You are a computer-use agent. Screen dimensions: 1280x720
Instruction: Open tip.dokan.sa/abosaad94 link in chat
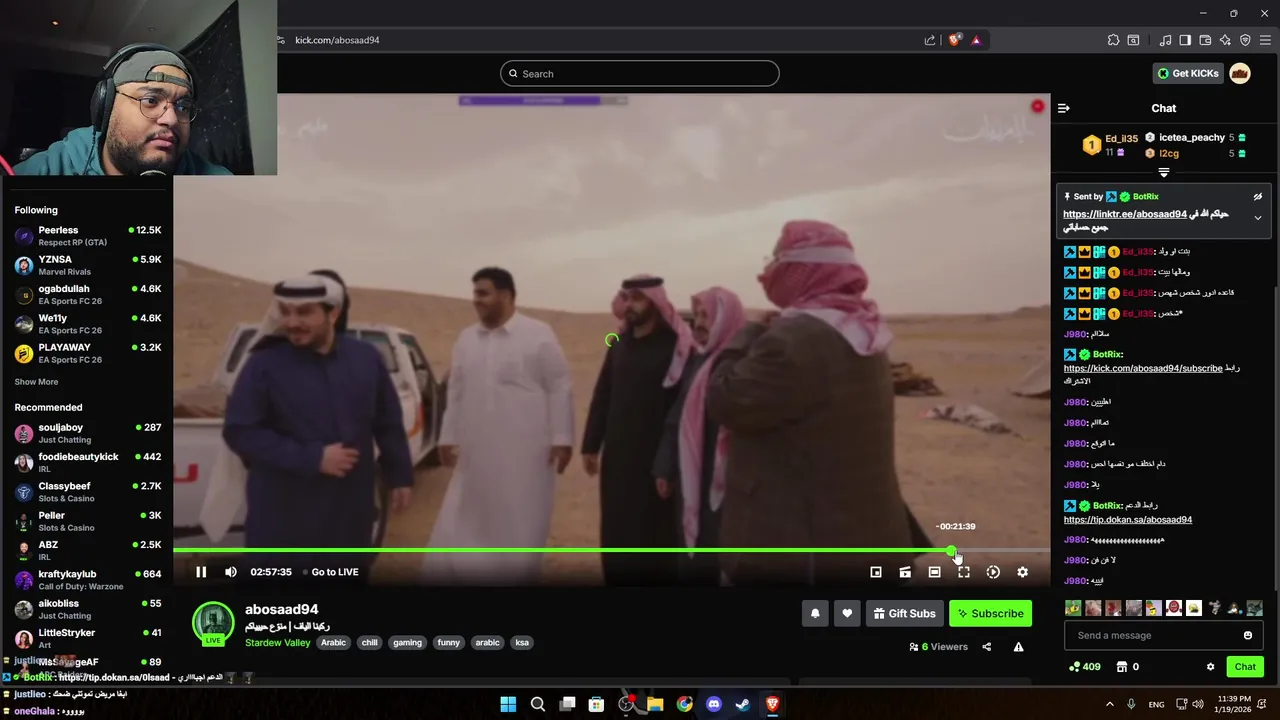(1128, 520)
